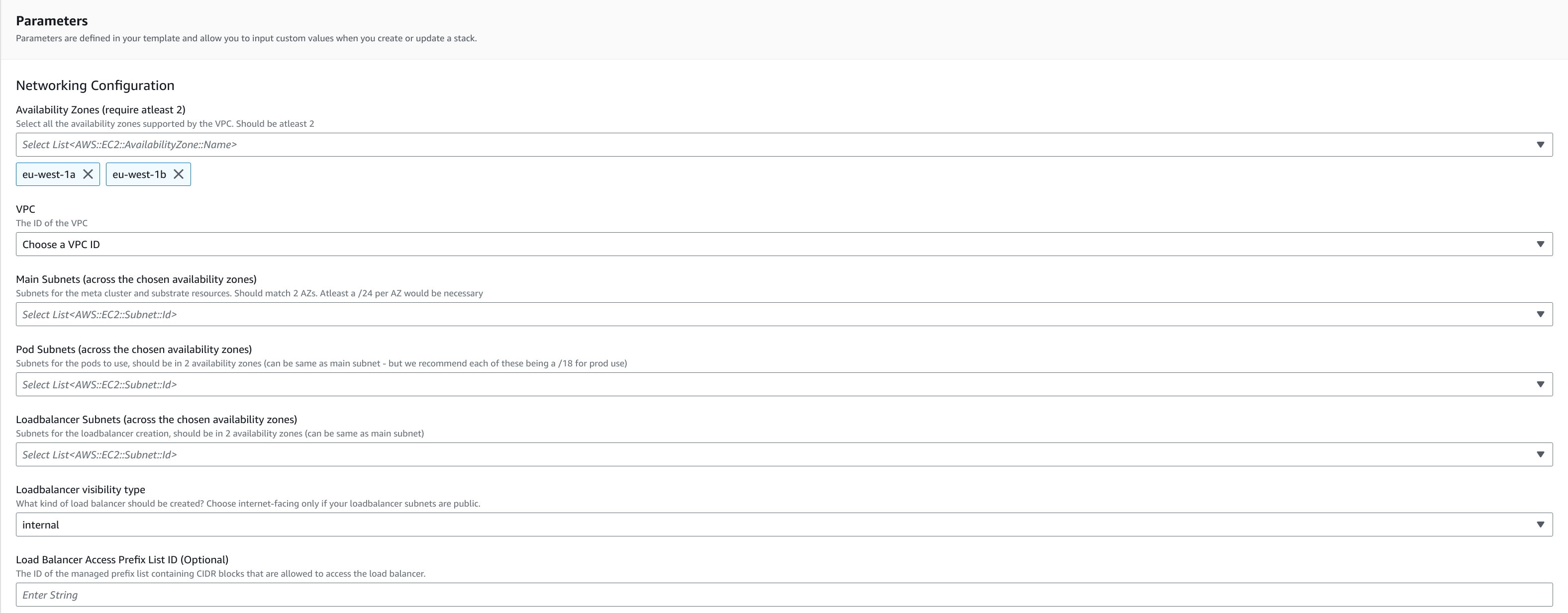
Task: Click Loadbalancer Subnets dropdown arrow
Action: pos(1540,455)
